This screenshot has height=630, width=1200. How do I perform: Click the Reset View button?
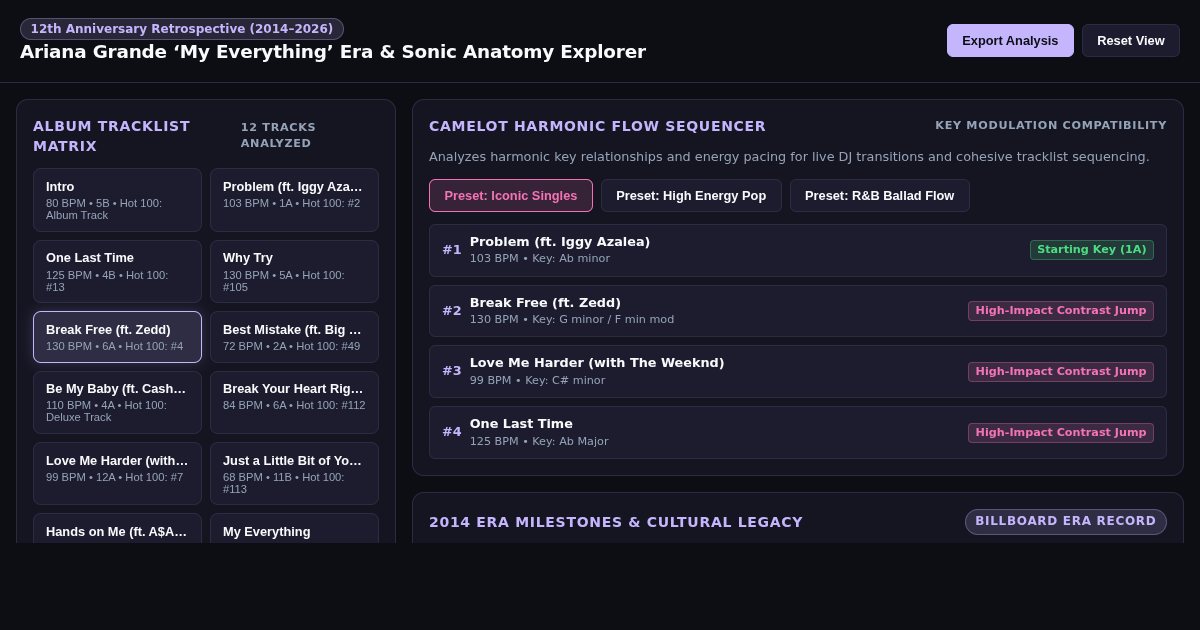click(x=1131, y=41)
